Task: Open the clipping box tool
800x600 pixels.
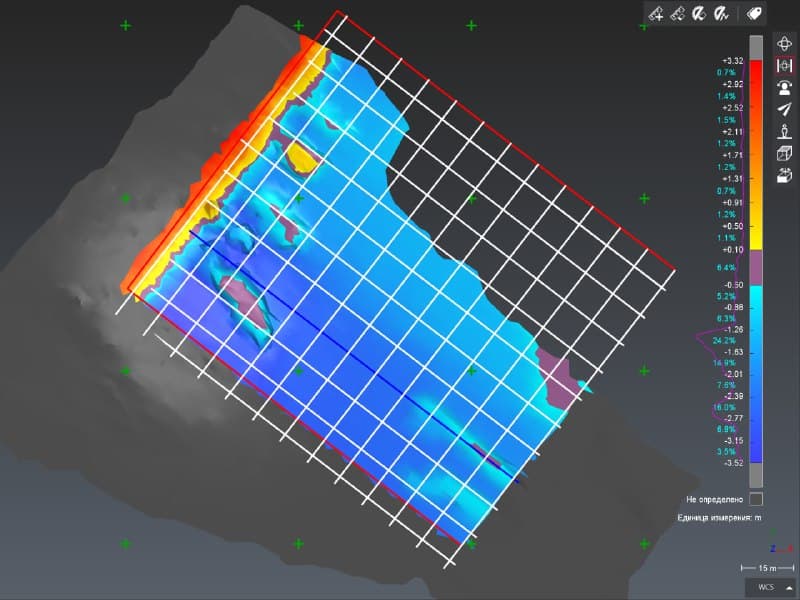Action: (x=784, y=175)
